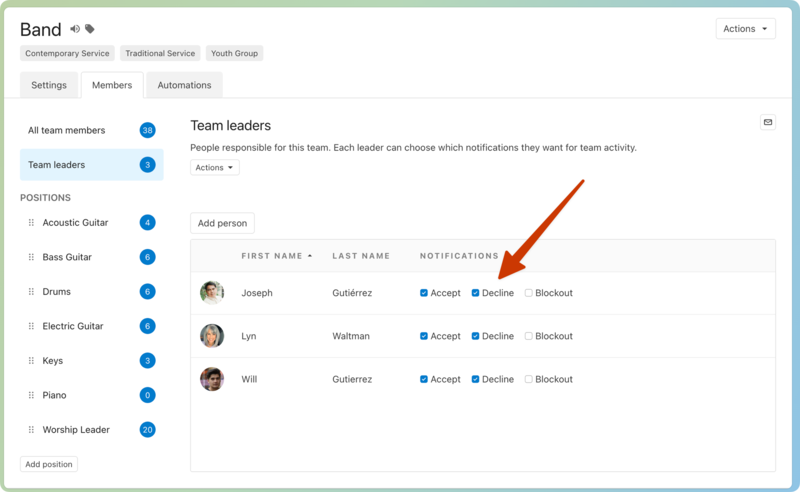Click the Contemporary Service tag

67,53
